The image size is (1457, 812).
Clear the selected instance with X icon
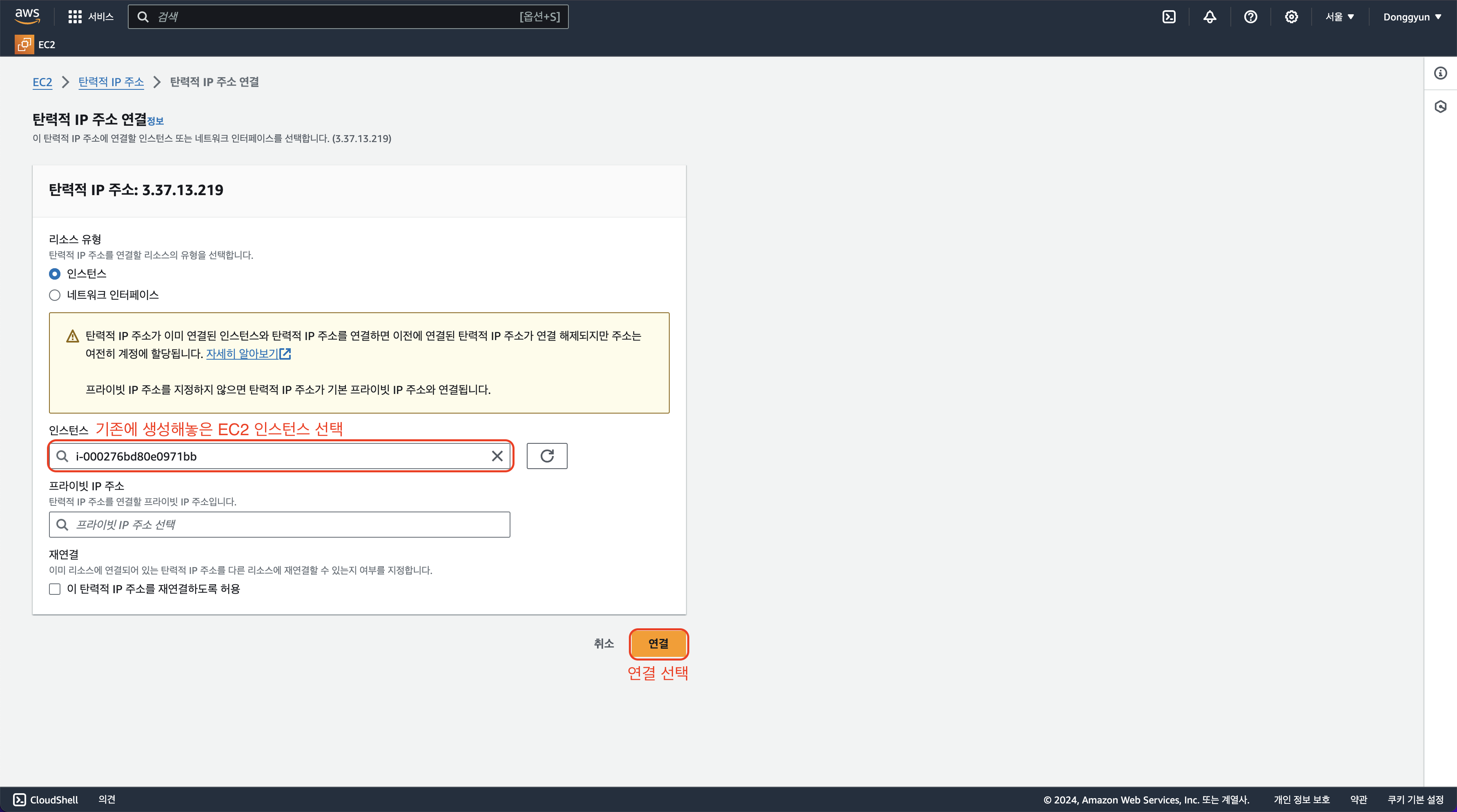click(x=497, y=456)
